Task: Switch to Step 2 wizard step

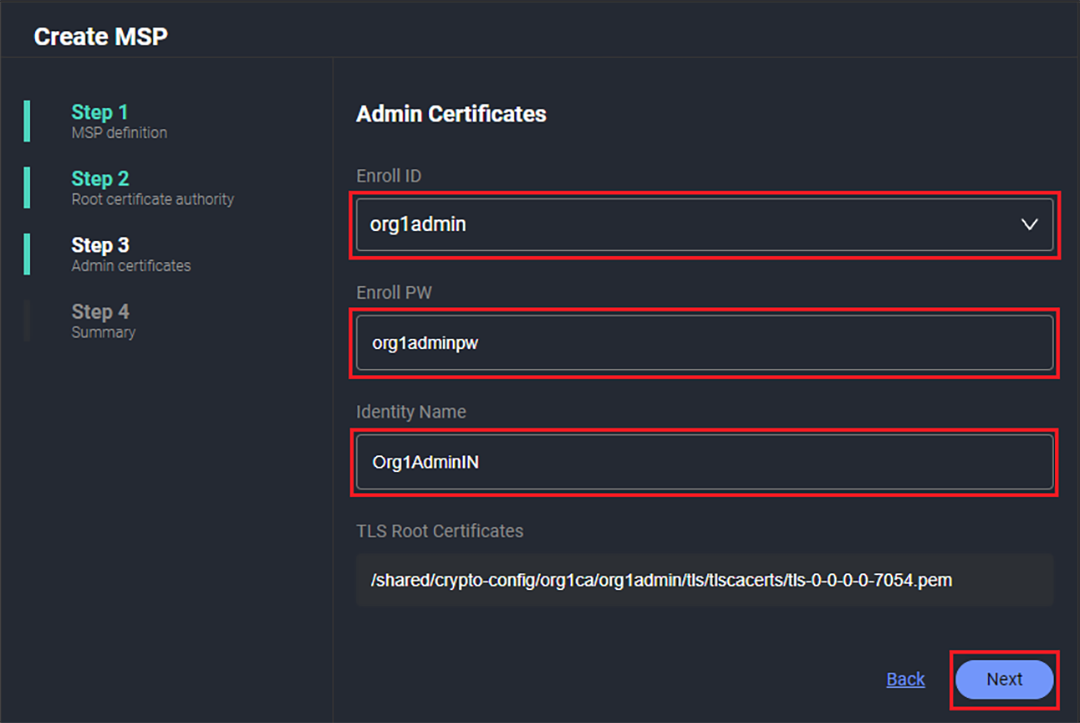Action: [100, 179]
